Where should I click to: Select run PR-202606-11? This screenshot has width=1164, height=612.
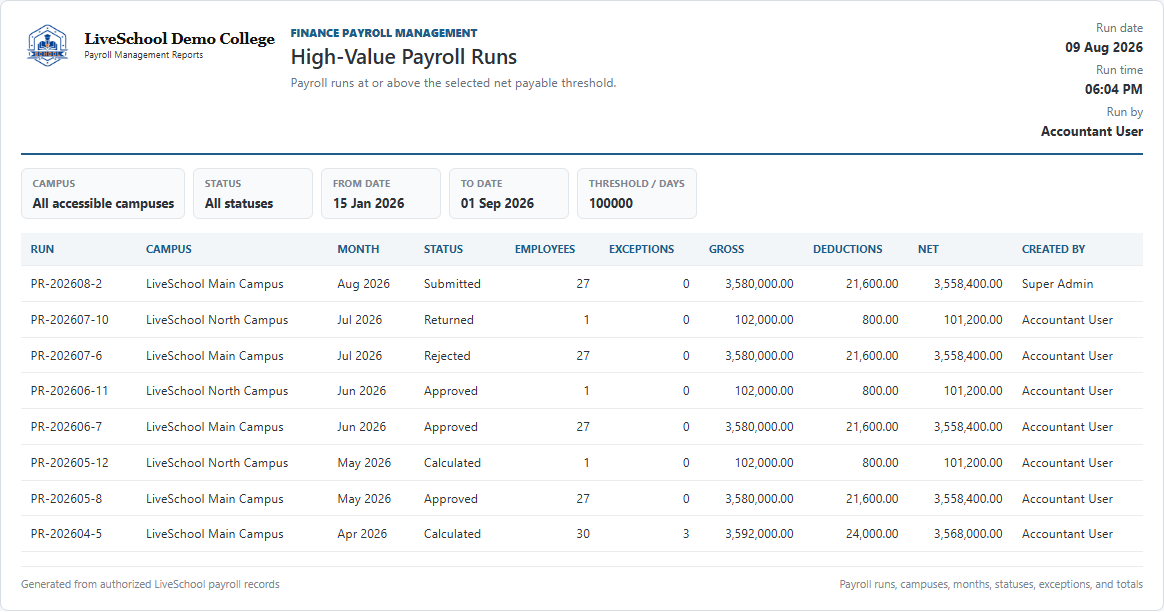coord(69,391)
